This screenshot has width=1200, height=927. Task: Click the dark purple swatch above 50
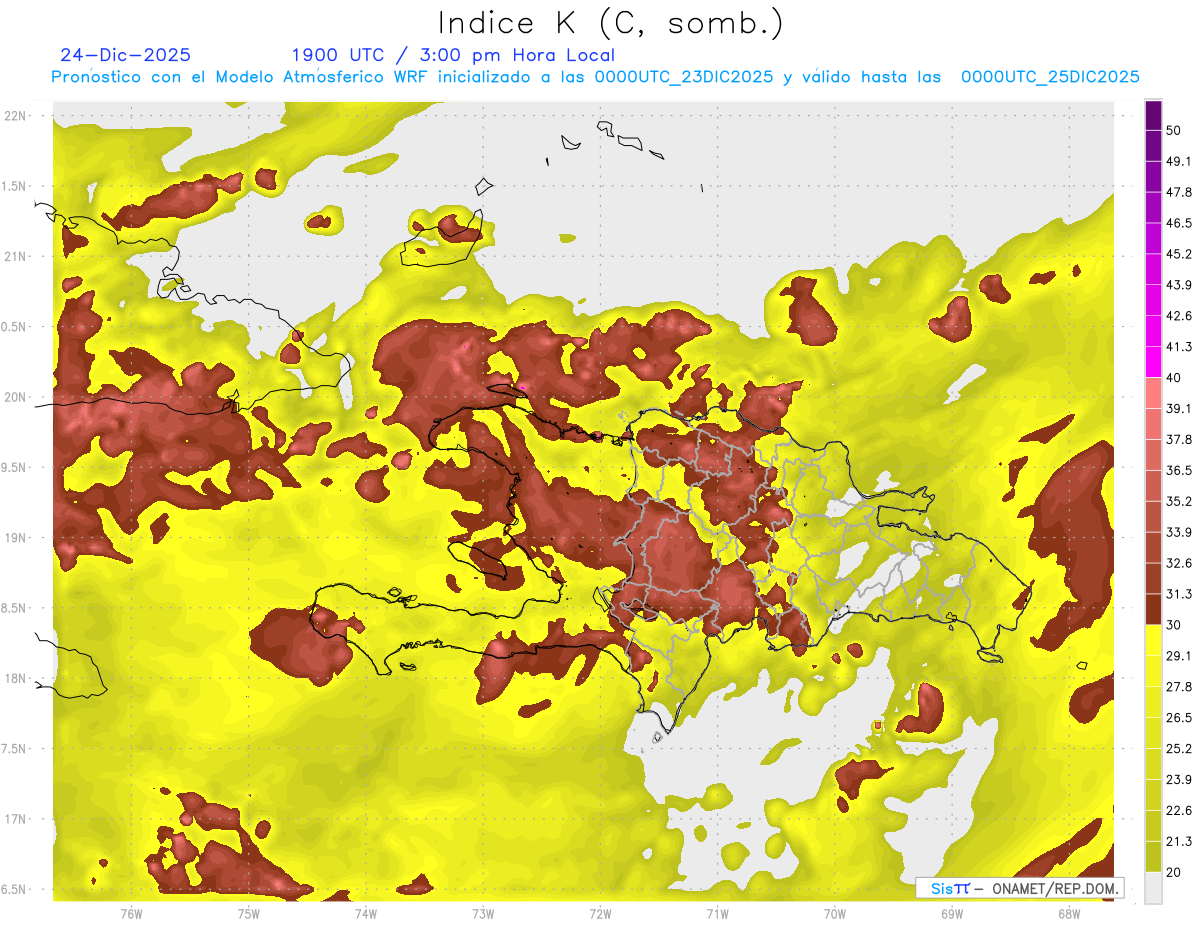(x=1153, y=116)
